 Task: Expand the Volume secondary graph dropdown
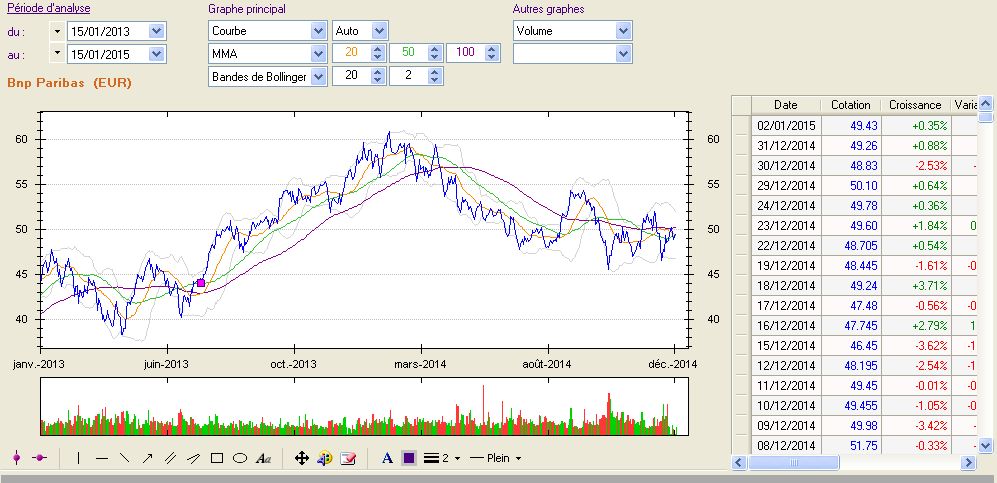[x=624, y=30]
